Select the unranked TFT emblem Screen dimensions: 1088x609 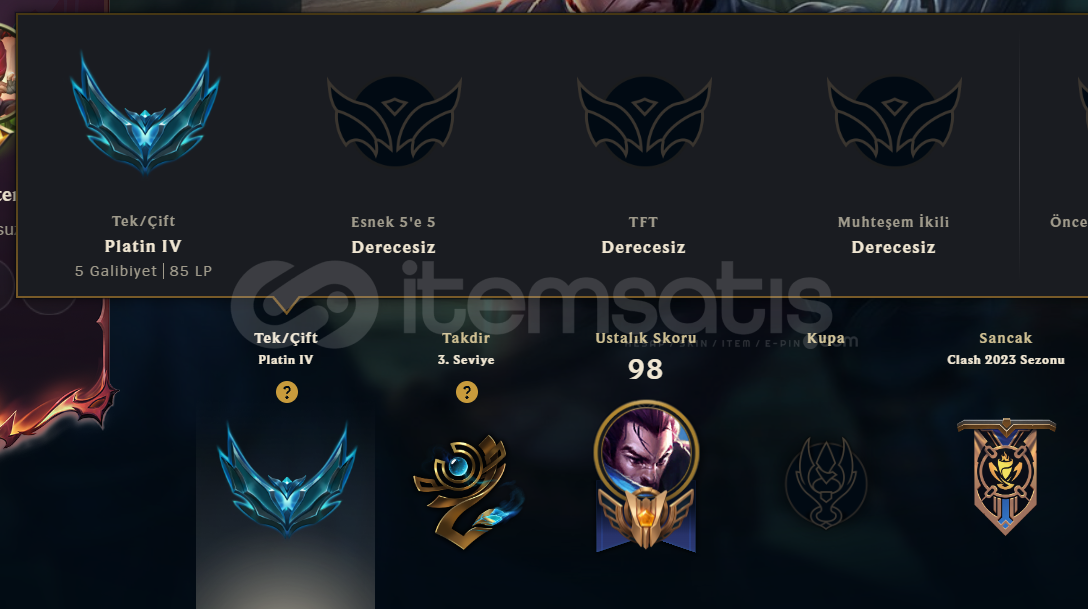click(x=644, y=121)
